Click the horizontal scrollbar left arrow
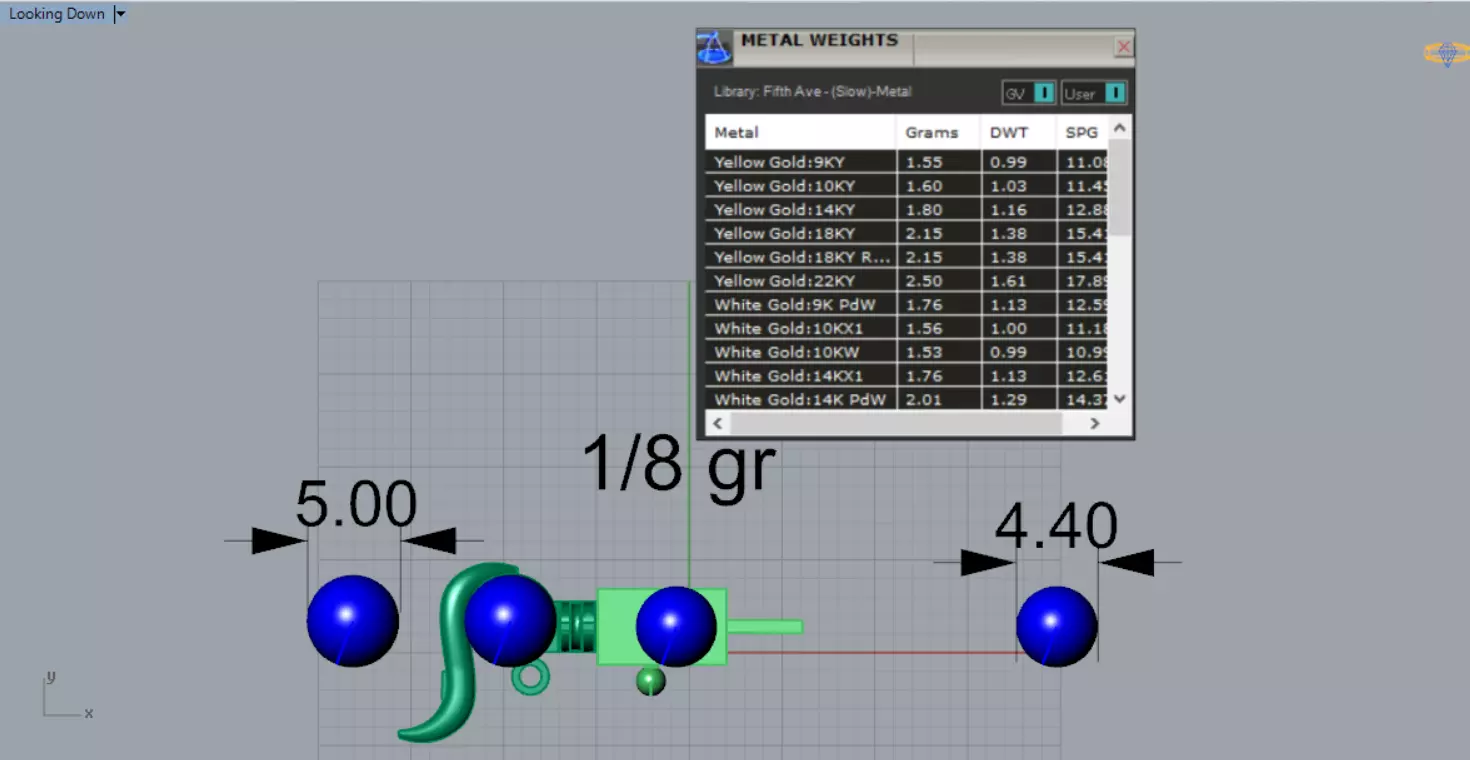The height and width of the screenshot is (760, 1470). [x=716, y=423]
